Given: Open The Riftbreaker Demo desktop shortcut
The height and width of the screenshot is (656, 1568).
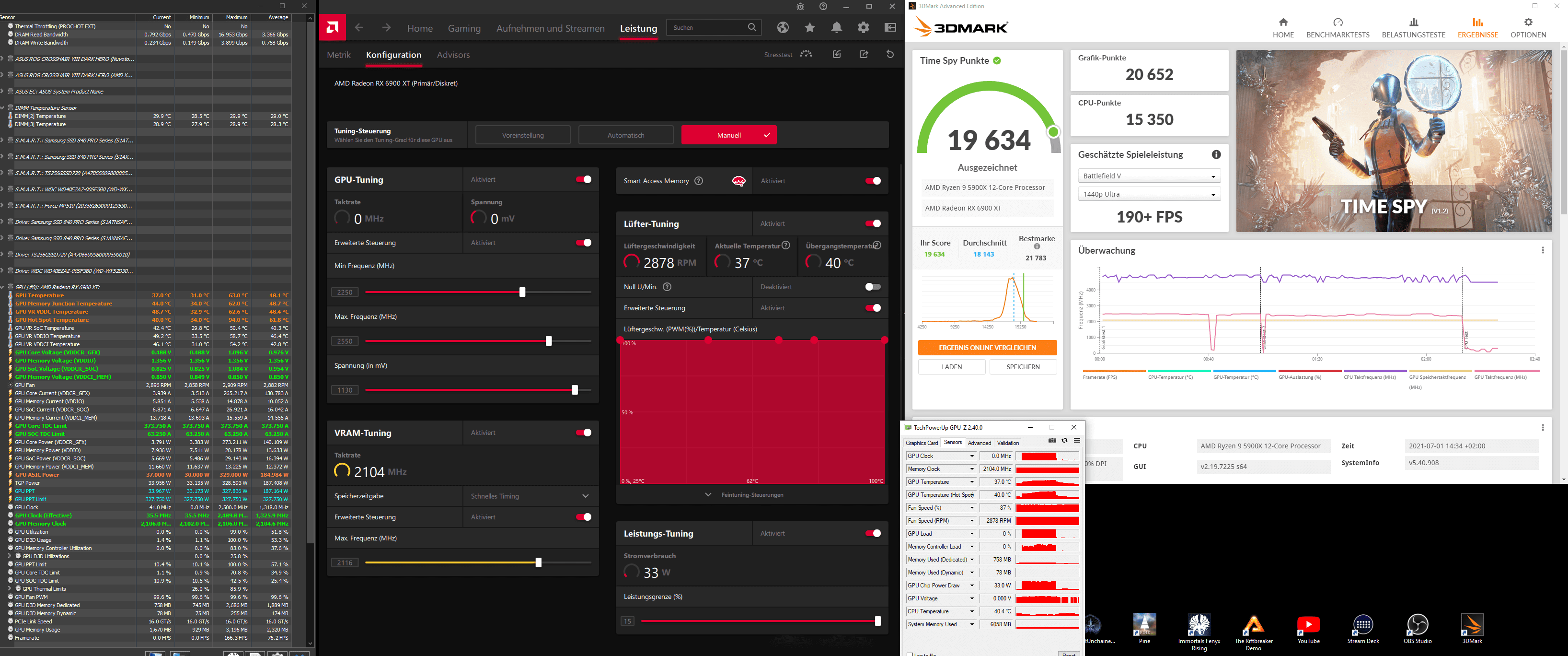Looking at the screenshot, I should pyautogui.click(x=1253, y=632).
